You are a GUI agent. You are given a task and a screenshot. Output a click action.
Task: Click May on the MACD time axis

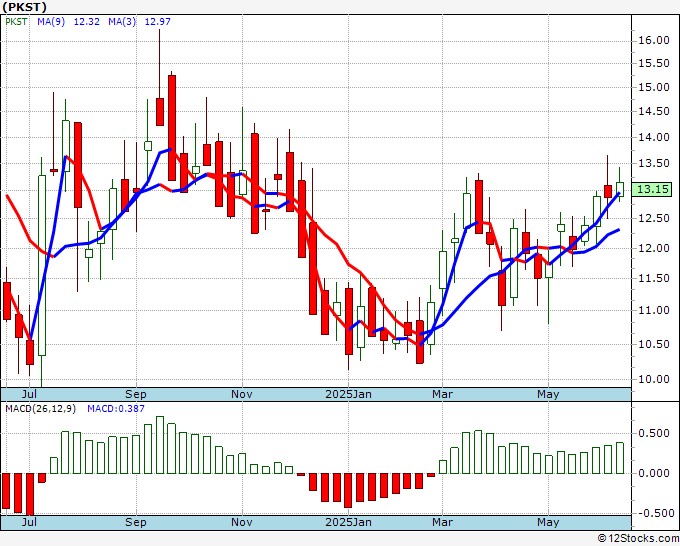click(x=548, y=522)
